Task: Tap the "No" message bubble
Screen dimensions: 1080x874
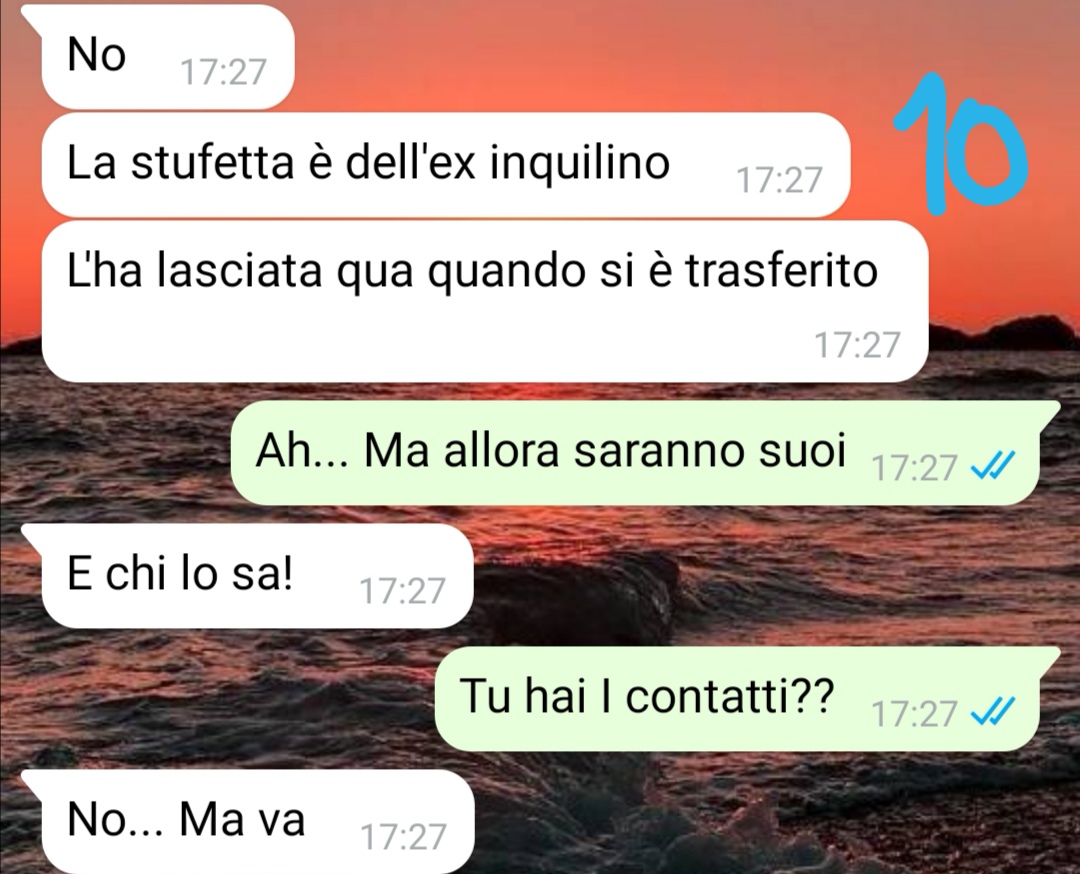Action: [x=167, y=56]
